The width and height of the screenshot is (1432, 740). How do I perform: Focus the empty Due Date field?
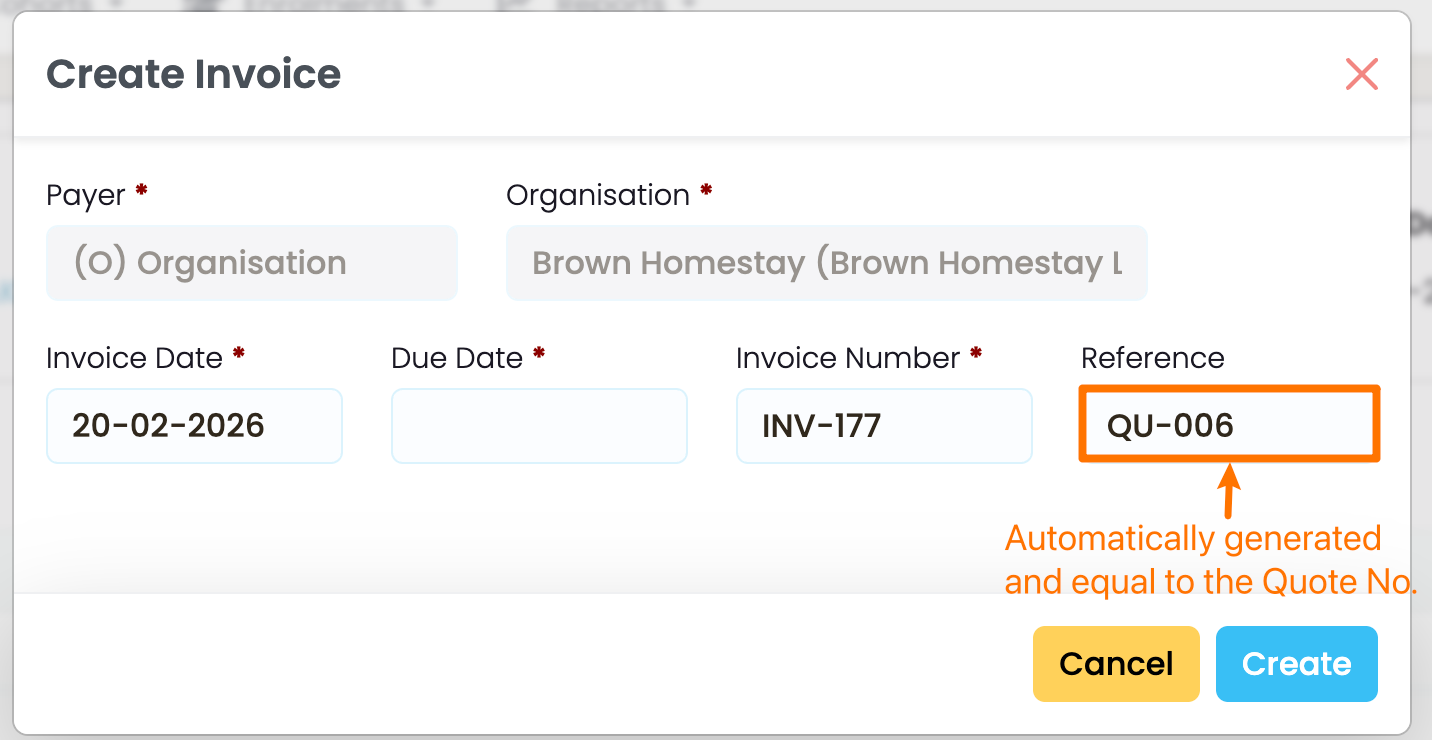coord(539,426)
